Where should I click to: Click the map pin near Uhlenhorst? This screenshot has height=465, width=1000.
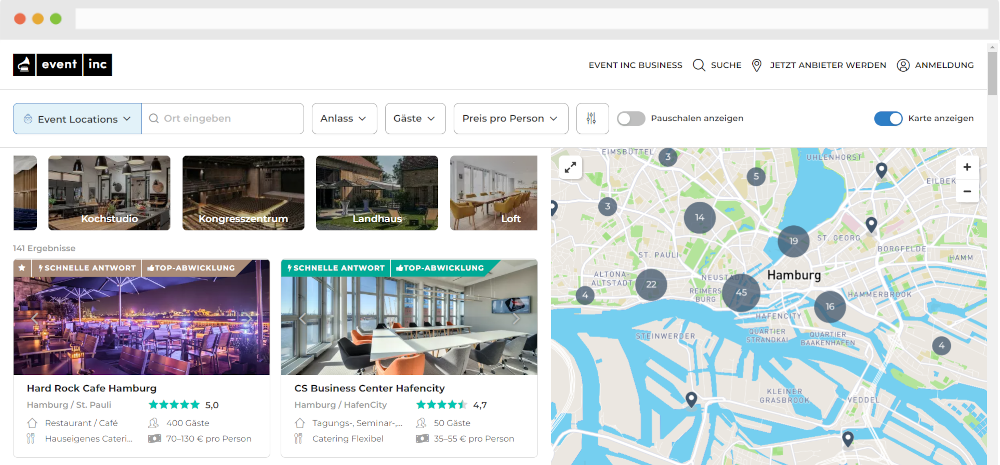coord(881,170)
